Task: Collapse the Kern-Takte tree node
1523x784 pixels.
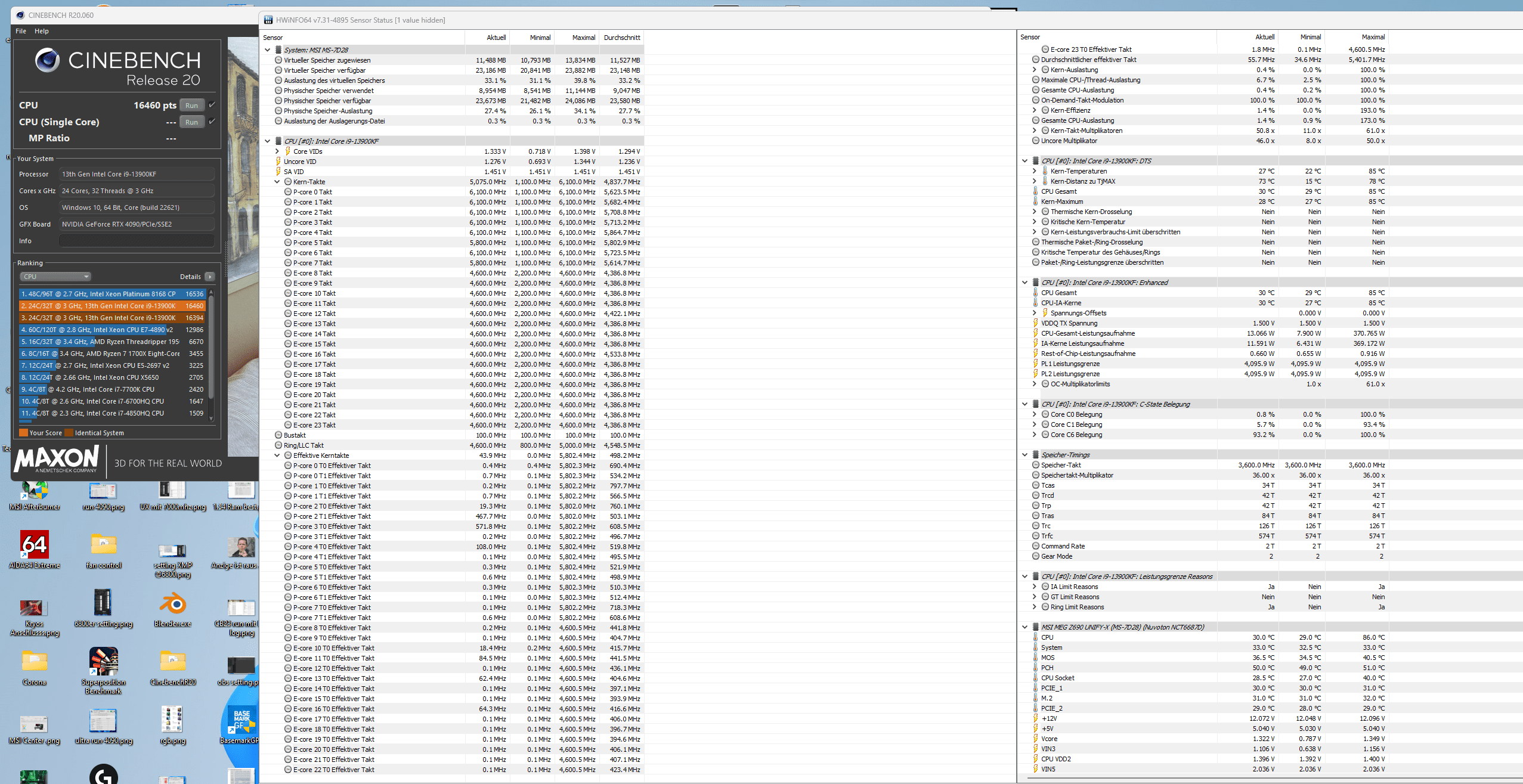Action: pyautogui.click(x=277, y=182)
